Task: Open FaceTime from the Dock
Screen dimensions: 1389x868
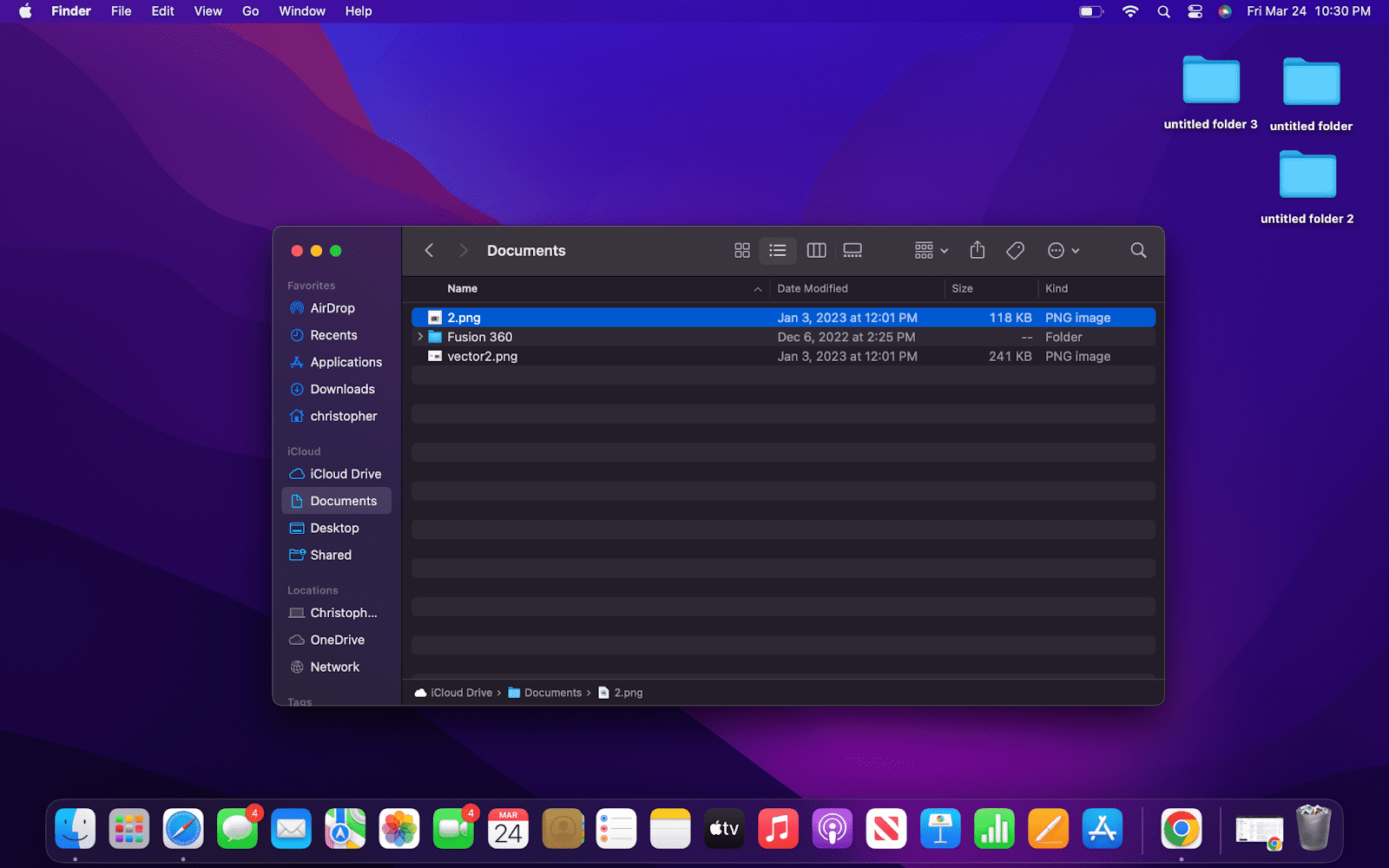Action: click(453, 830)
